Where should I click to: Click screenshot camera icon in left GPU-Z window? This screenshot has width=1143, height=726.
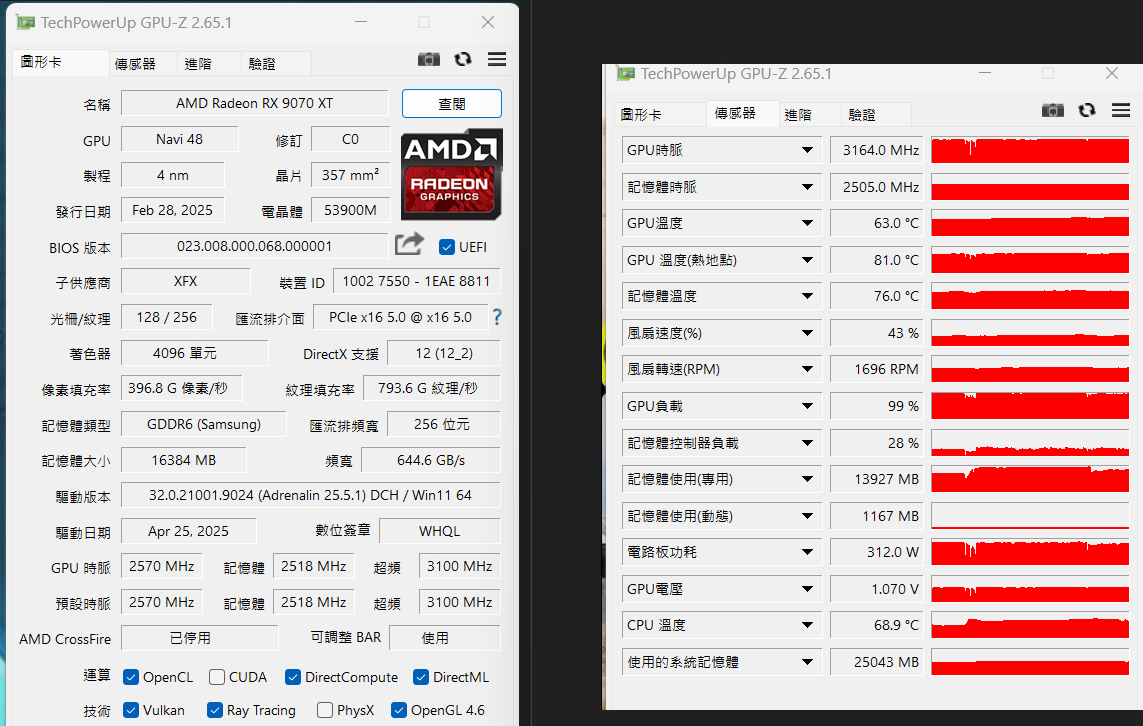coord(429,59)
